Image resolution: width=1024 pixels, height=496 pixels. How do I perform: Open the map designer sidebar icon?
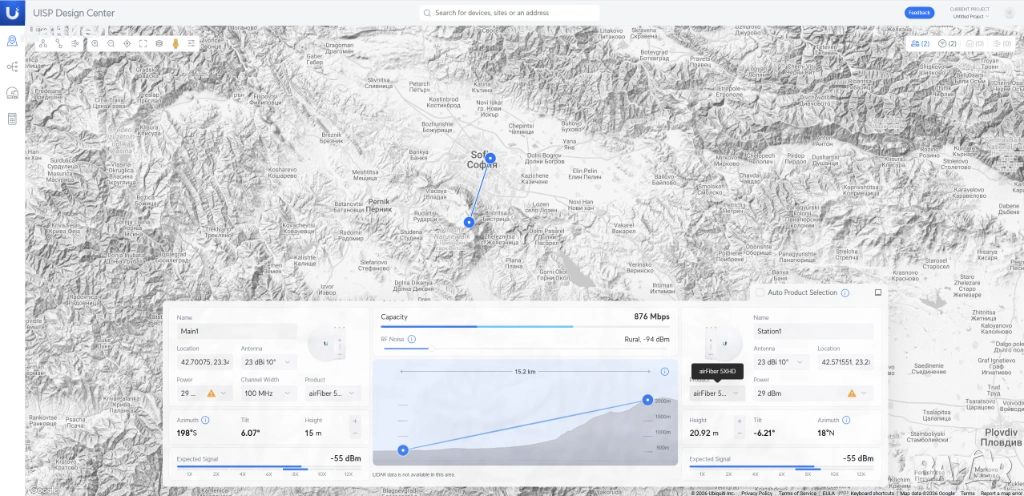pos(12,41)
